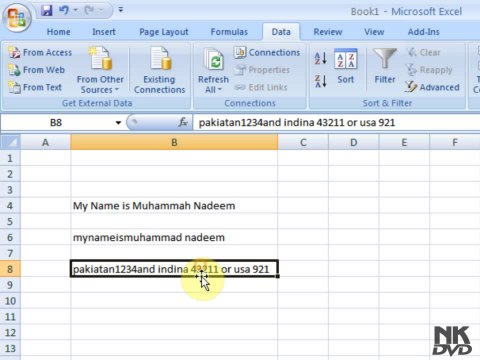This screenshot has width=480, height=360.
Task: Click the grayed Redo arrow icon
Action: tap(89, 11)
